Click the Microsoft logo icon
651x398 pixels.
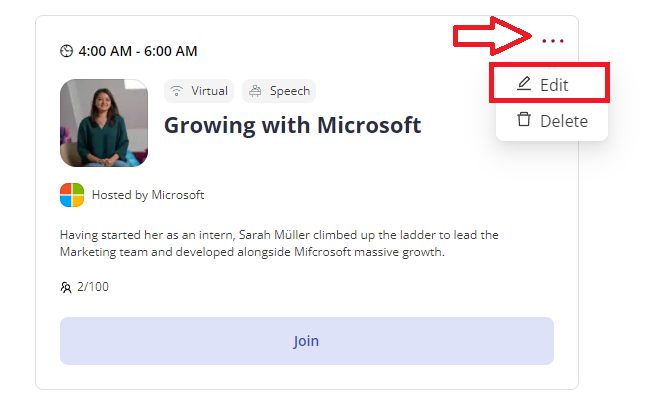tap(72, 195)
